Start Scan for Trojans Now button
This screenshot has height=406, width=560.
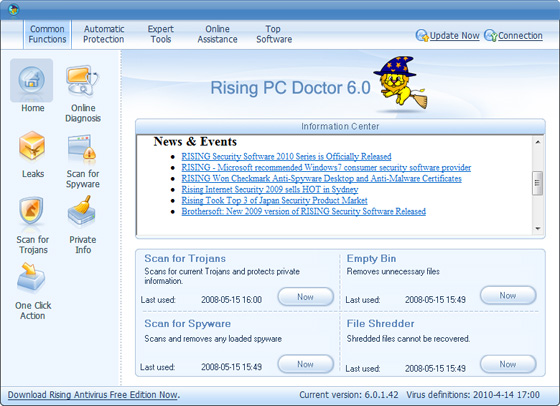(305, 297)
